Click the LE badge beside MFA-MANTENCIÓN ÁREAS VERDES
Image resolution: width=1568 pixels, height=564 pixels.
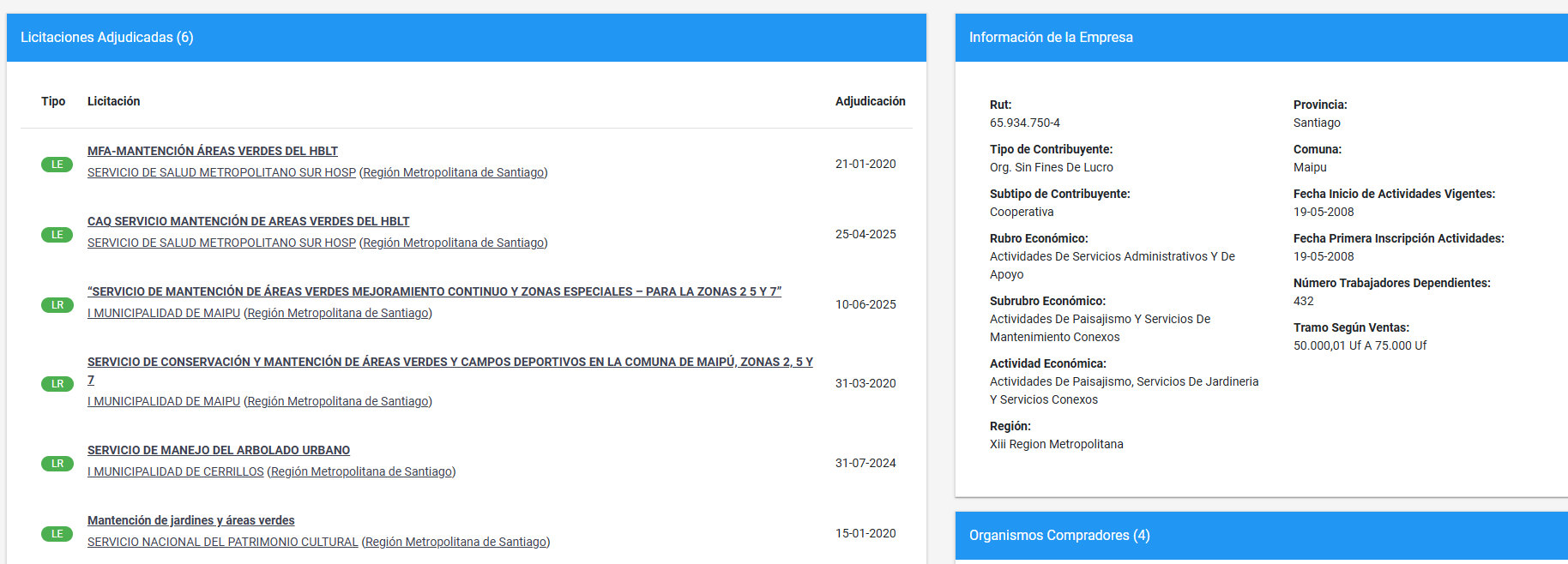[57, 165]
